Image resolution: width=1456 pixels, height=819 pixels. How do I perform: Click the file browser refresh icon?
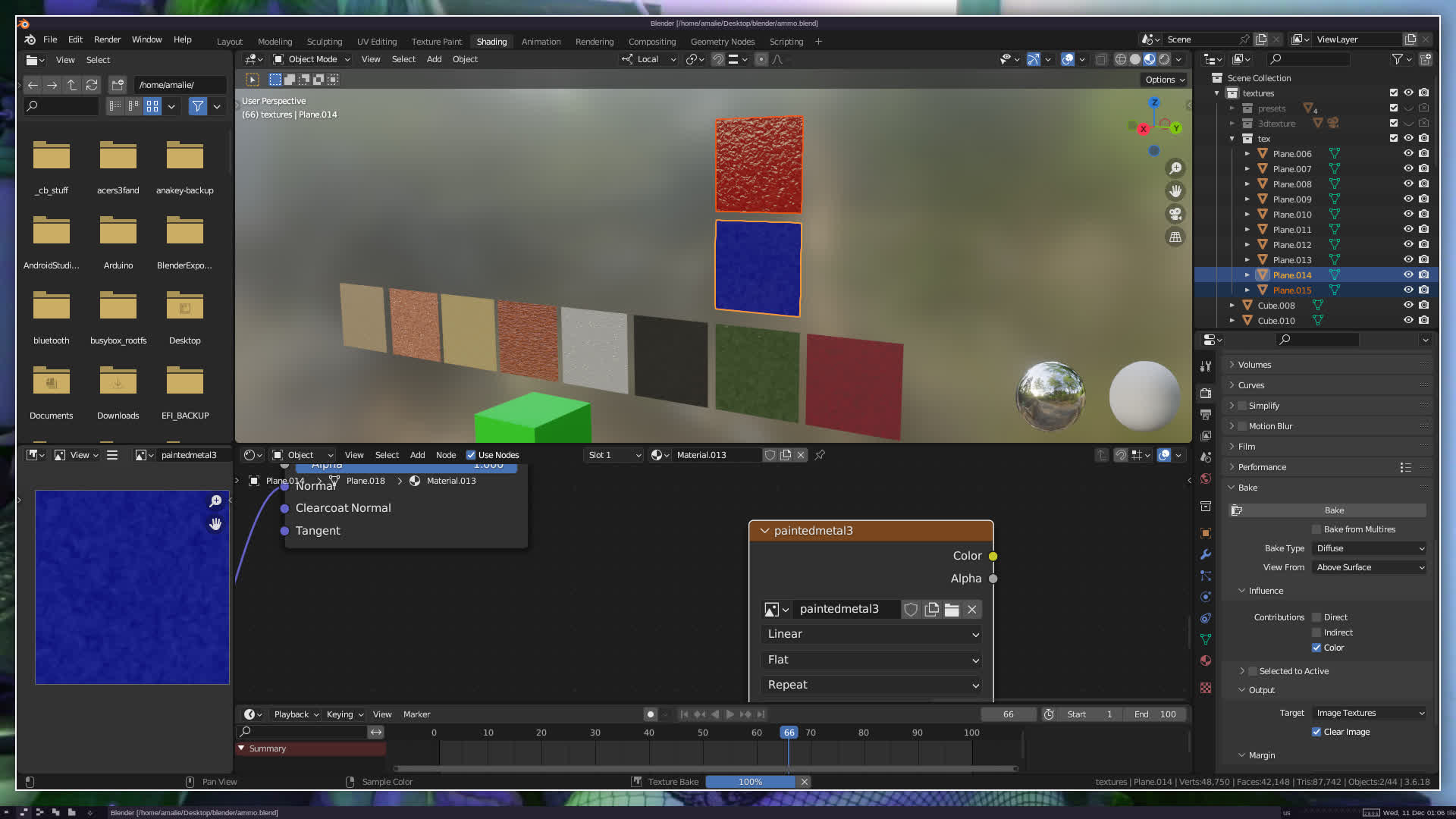click(92, 85)
